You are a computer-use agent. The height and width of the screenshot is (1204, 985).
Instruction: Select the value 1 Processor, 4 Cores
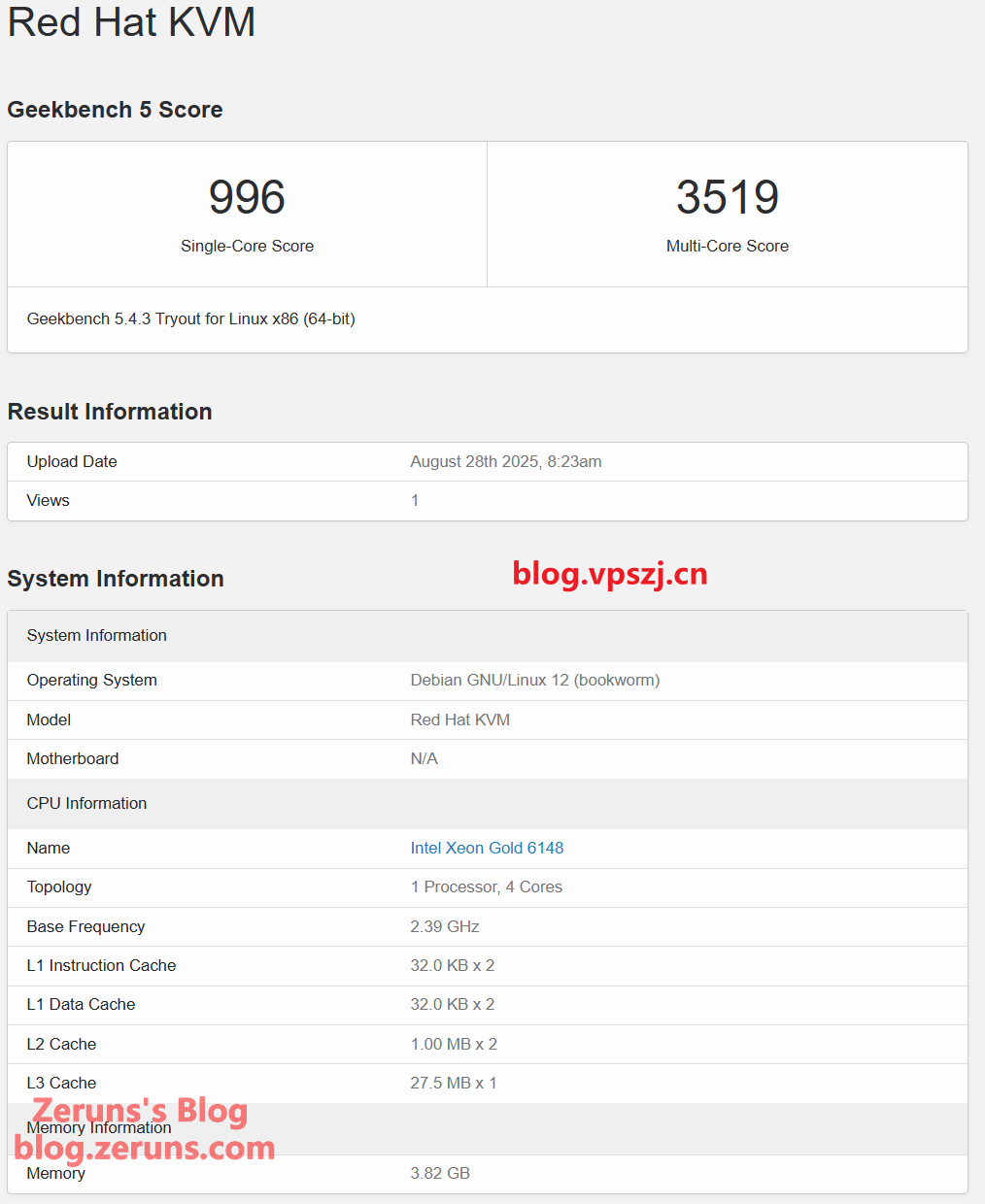(x=487, y=886)
